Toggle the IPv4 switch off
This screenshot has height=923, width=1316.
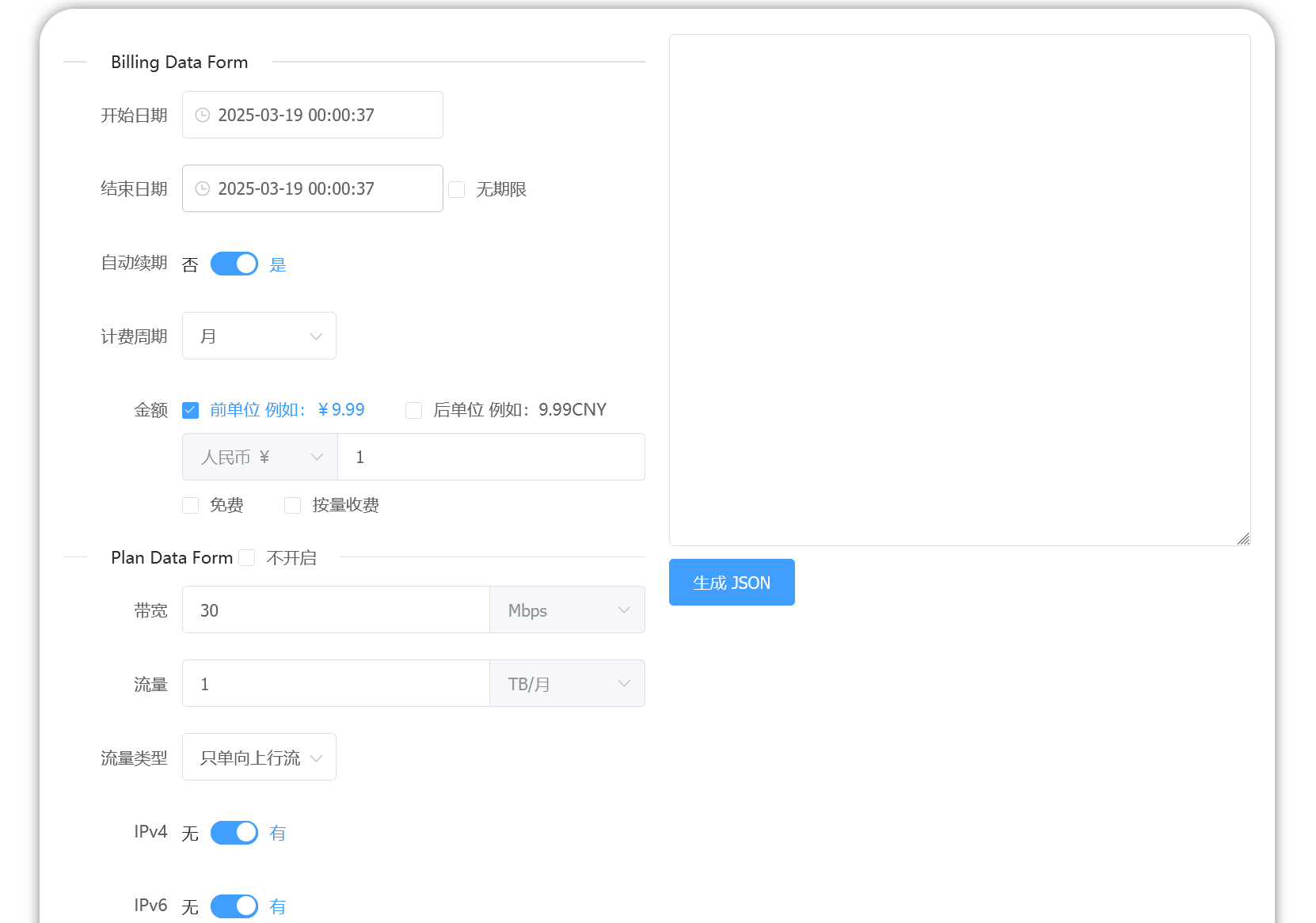coord(234,833)
